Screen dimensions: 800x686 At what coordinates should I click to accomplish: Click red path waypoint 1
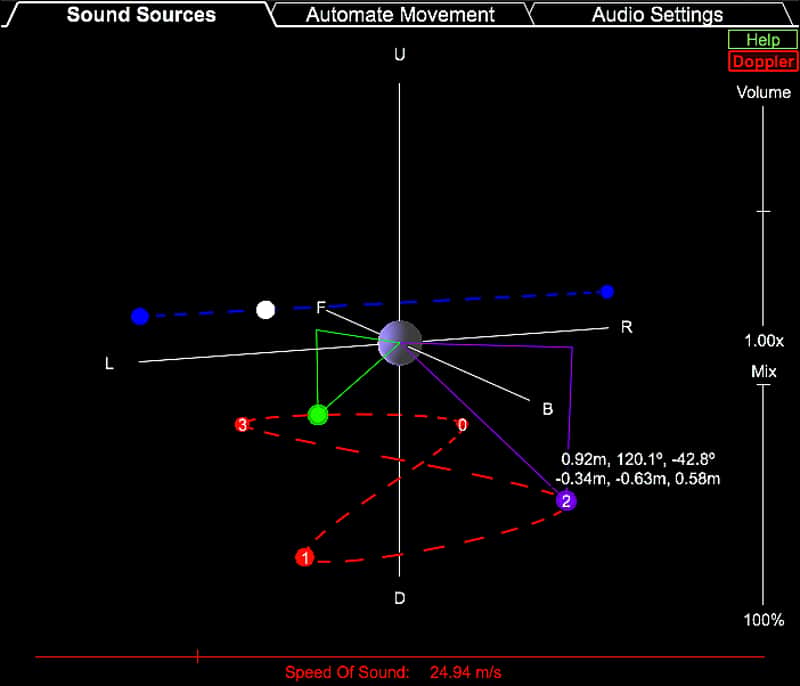point(305,557)
